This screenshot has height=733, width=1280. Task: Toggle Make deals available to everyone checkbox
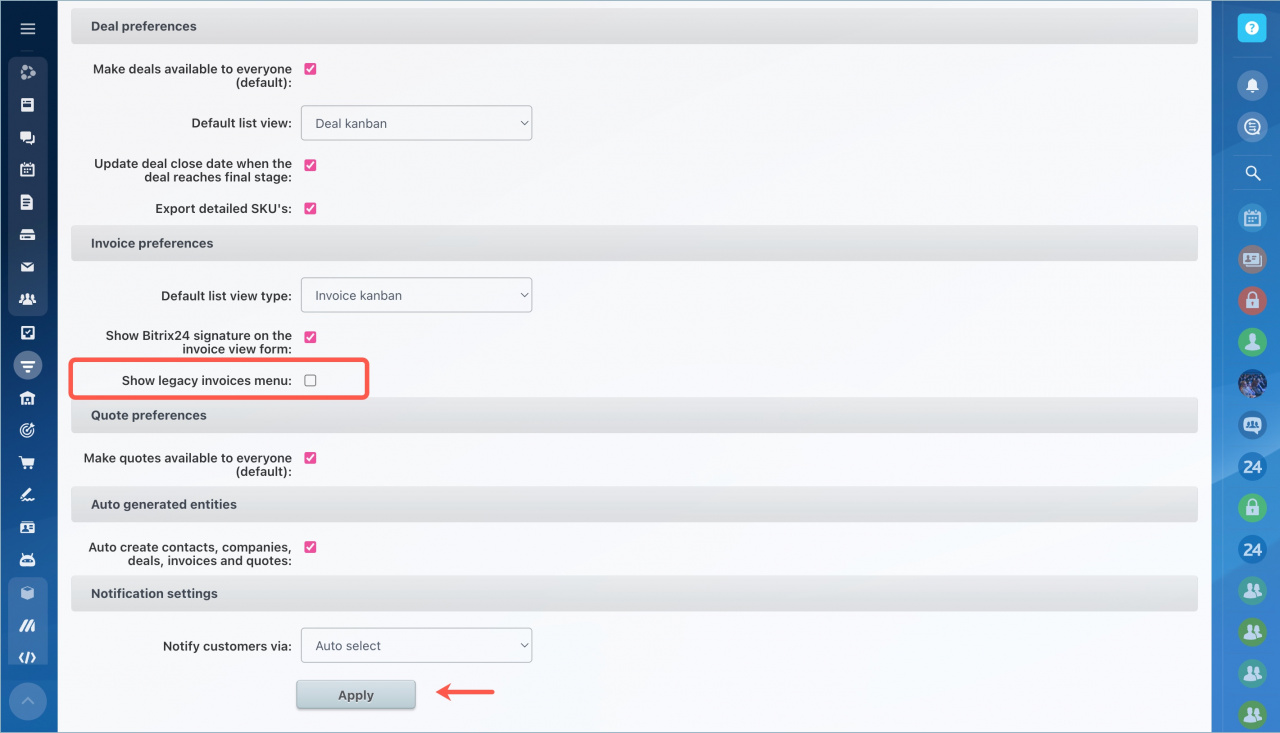click(310, 69)
